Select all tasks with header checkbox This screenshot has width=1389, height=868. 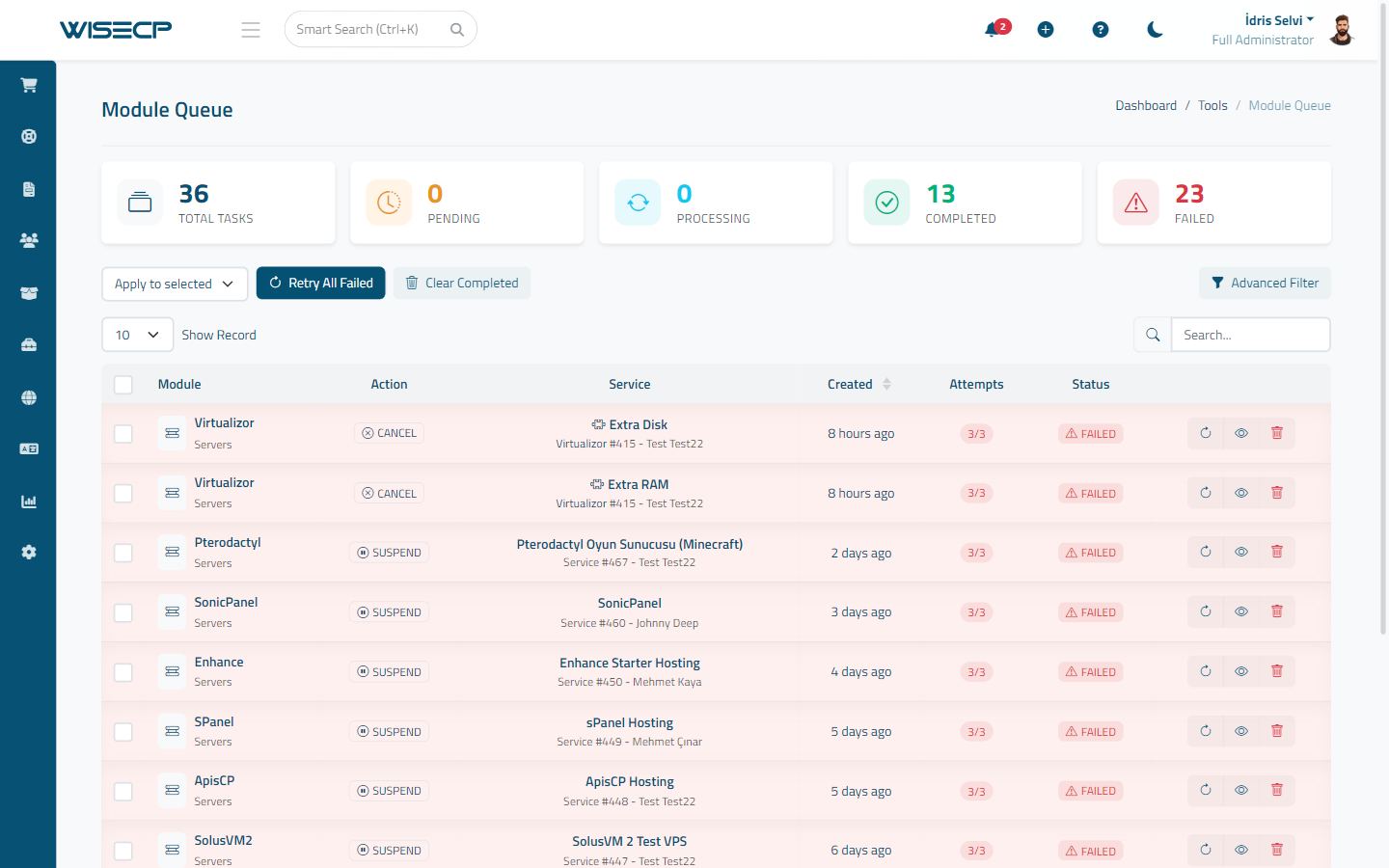123,385
